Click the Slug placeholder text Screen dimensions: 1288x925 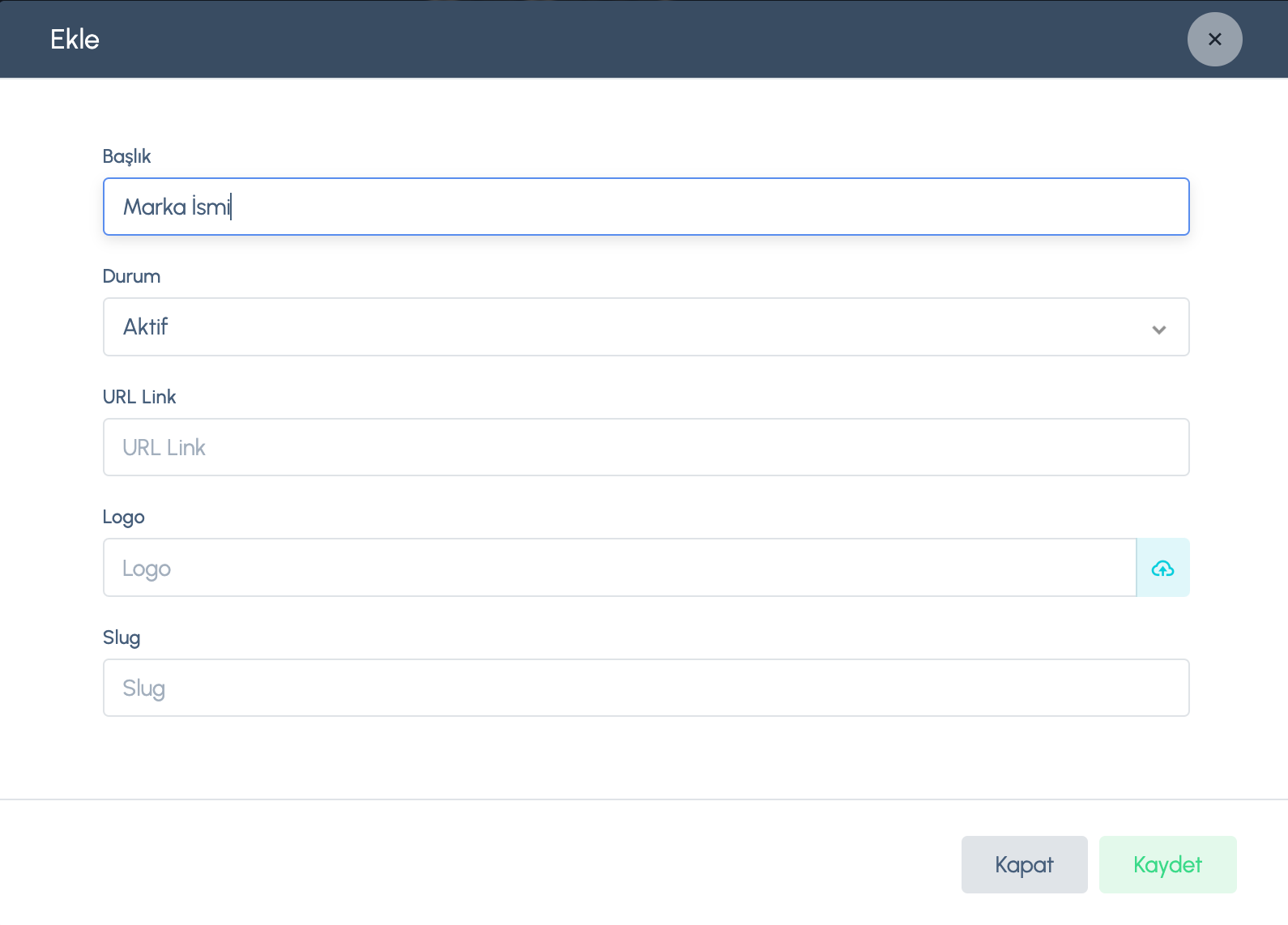143,688
